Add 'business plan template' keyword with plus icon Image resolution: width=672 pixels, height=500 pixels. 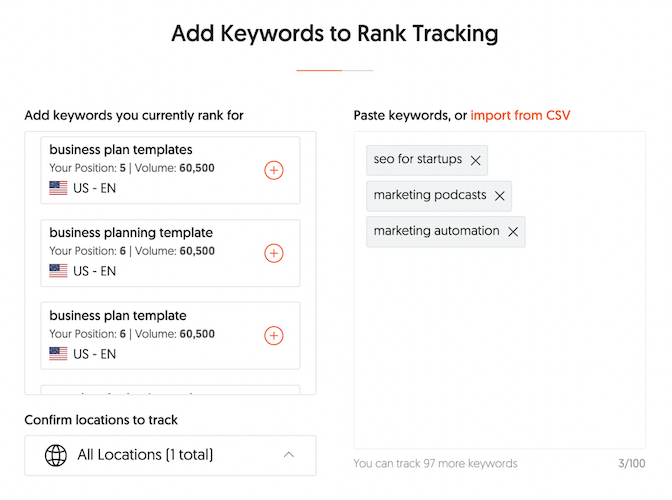[x=273, y=336]
